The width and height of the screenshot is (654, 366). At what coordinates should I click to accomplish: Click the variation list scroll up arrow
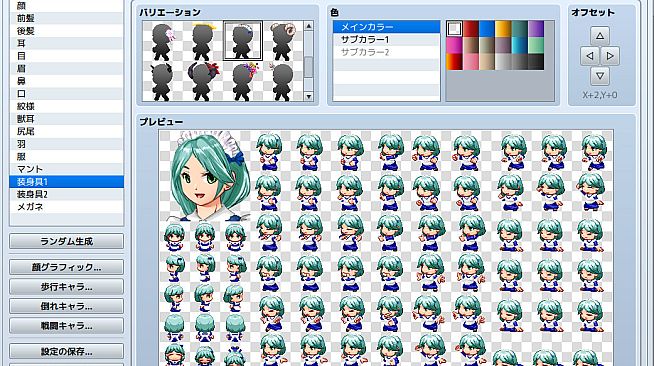pos(309,26)
